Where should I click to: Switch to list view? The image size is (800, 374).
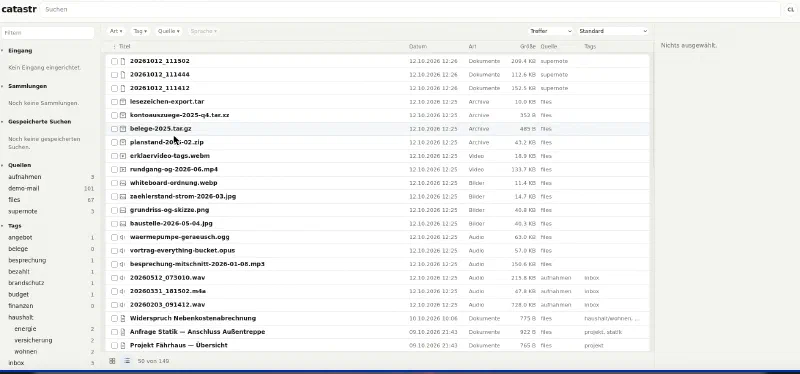[127, 361]
